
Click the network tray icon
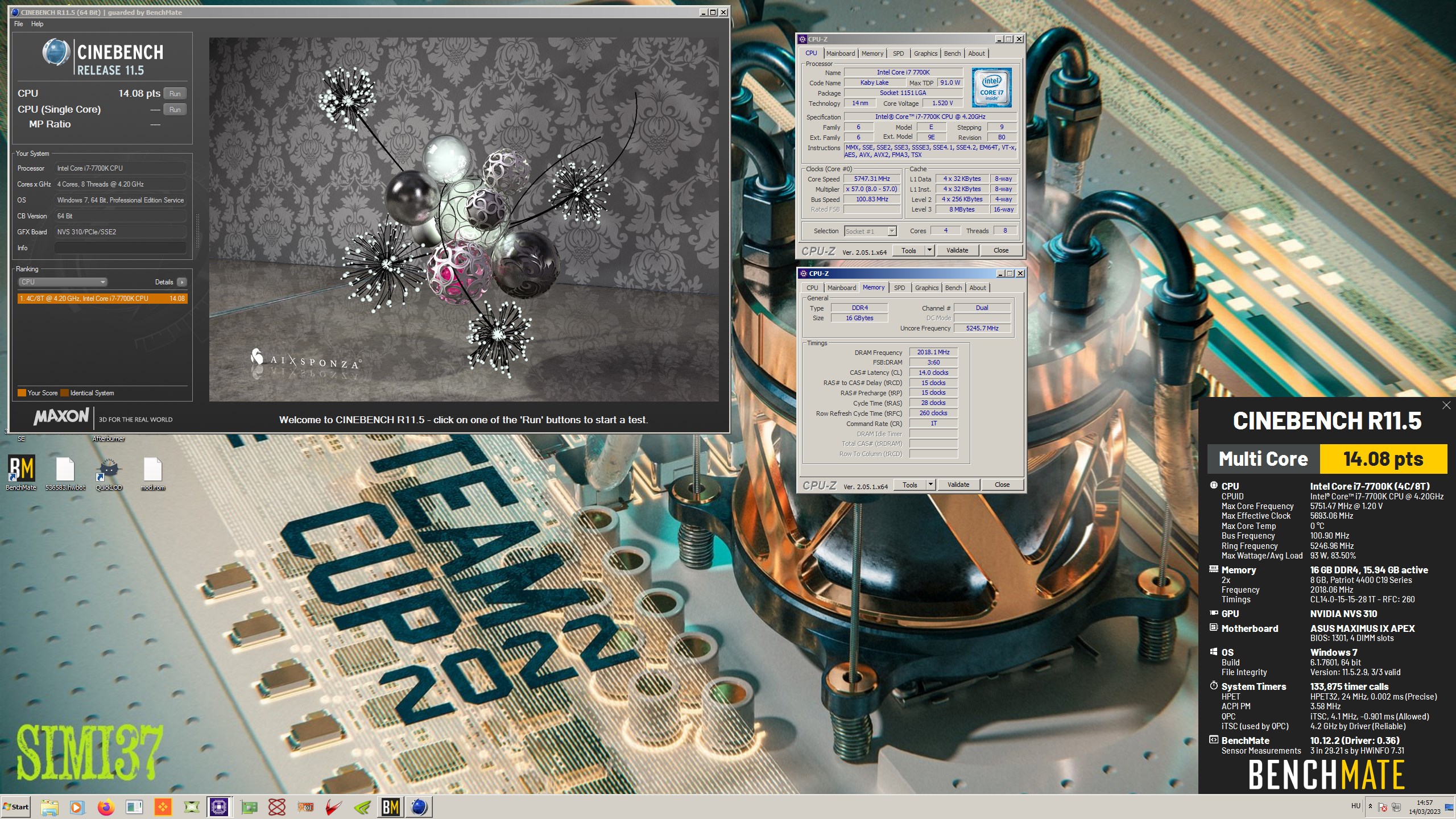1396,807
